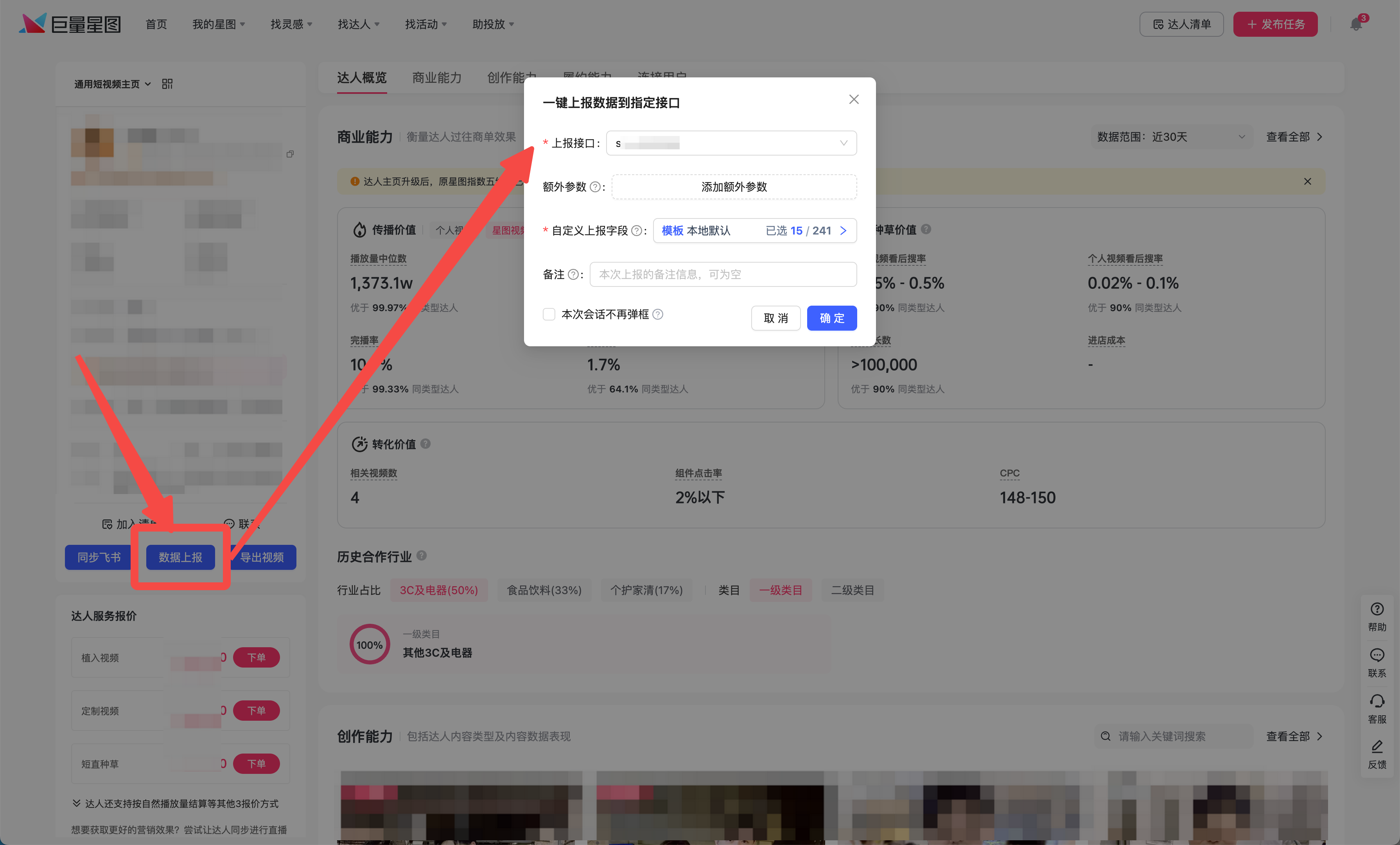Expand 找灵感 menu
This screenshot has height=845, width=1400.
(291, 24)
